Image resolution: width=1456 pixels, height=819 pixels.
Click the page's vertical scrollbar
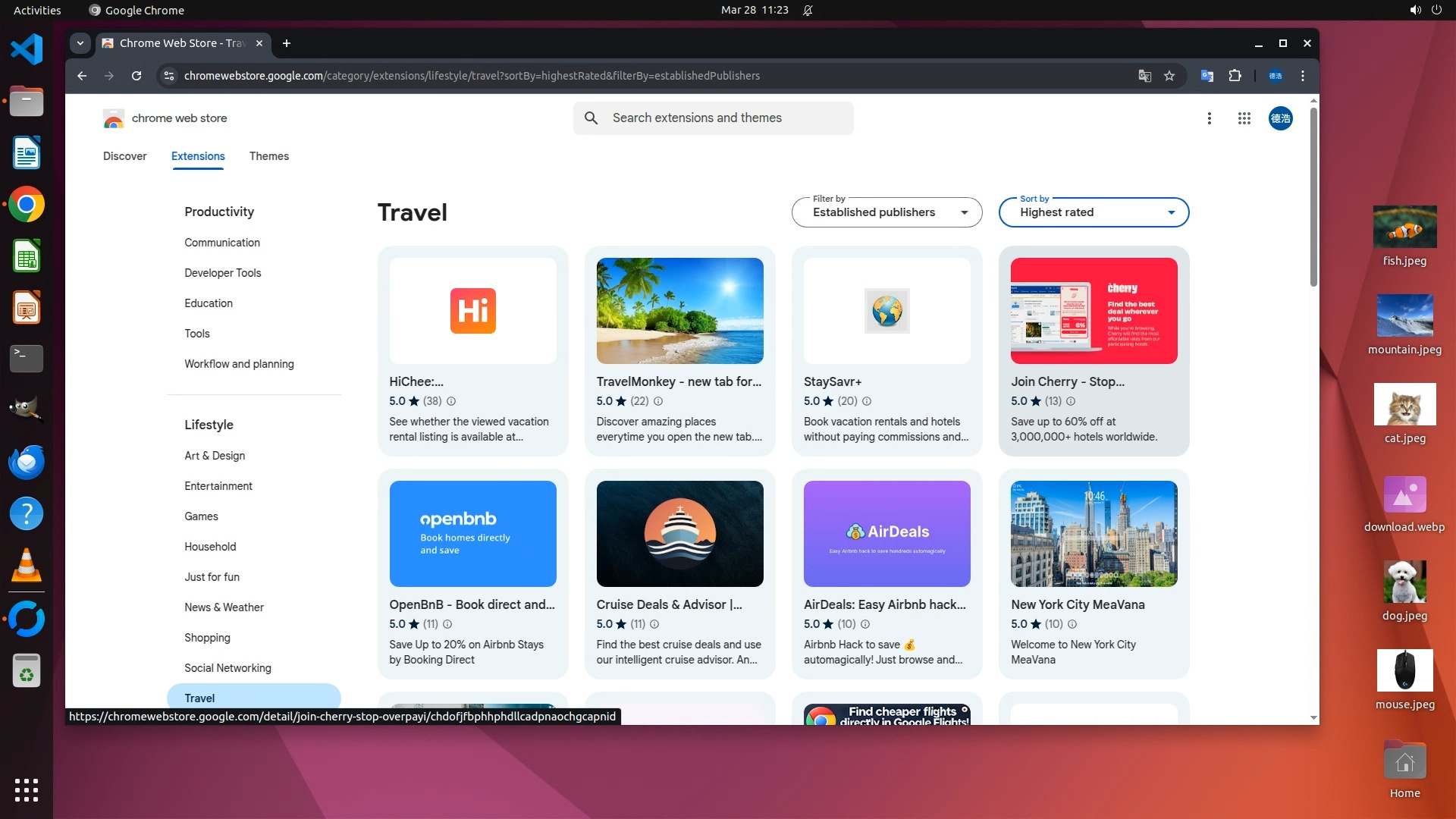(1313, 197)
